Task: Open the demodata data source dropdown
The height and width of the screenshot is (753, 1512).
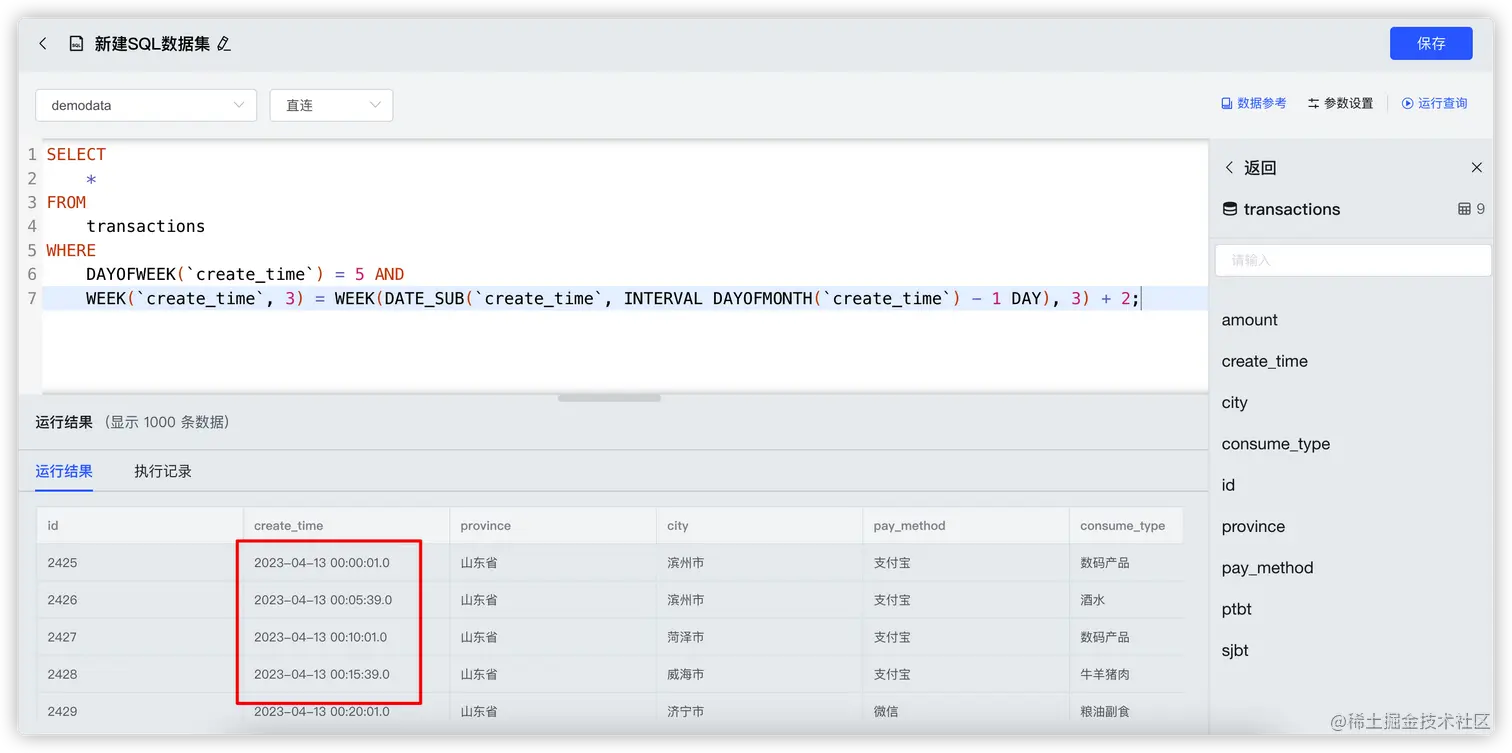Action: pos(146,105)
